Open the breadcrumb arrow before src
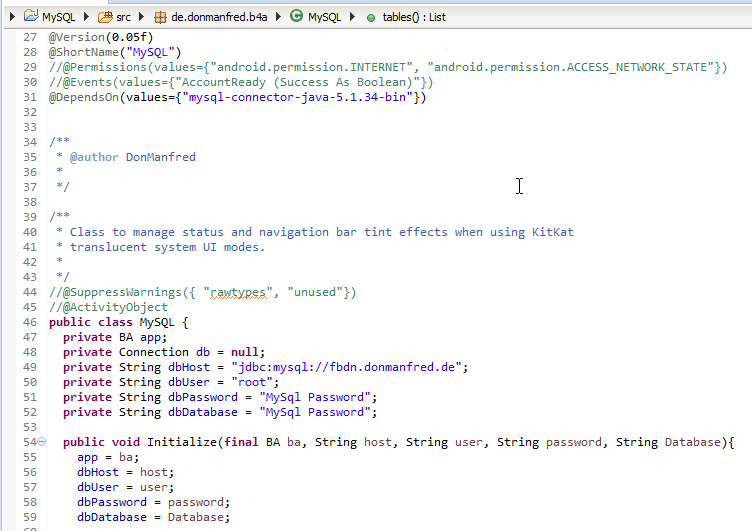Viewport: 752px width, 531px height. coord(88,17)
